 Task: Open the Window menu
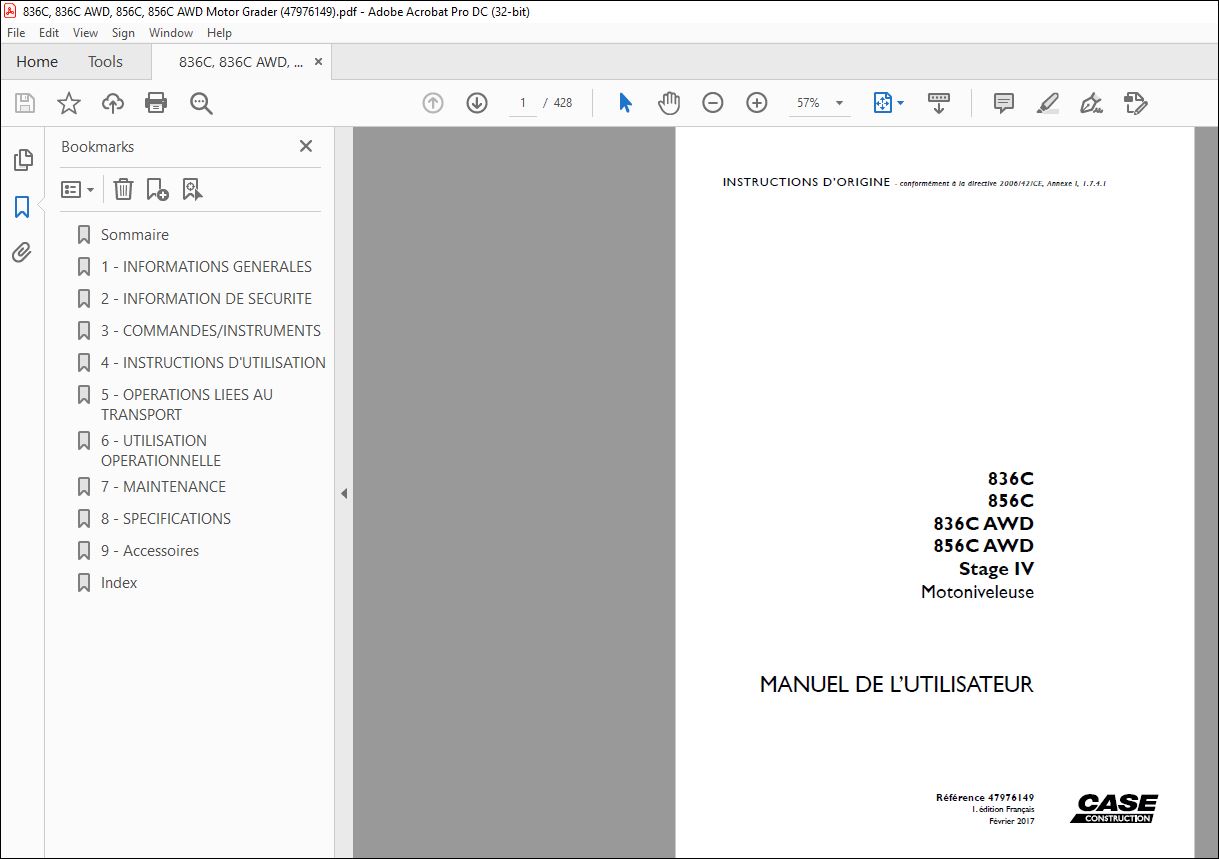171,33
